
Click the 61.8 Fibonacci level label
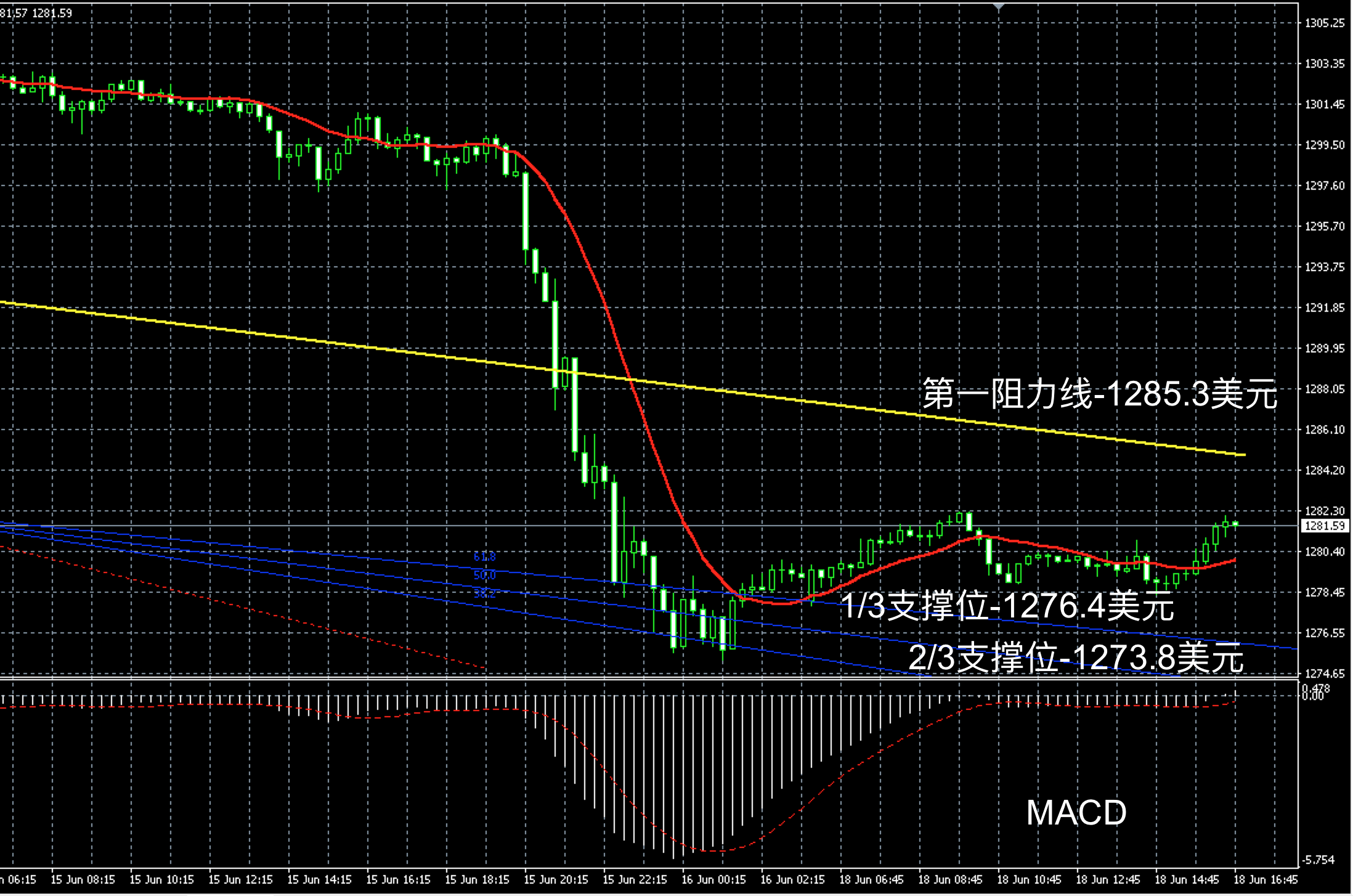484,557
